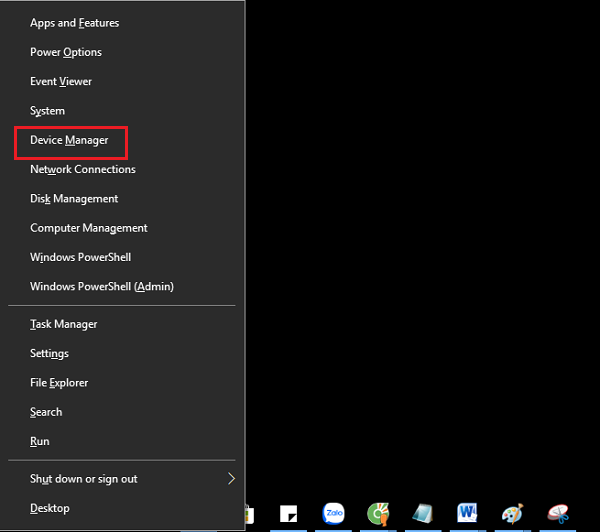Open Task Manager

coord(64,325)
